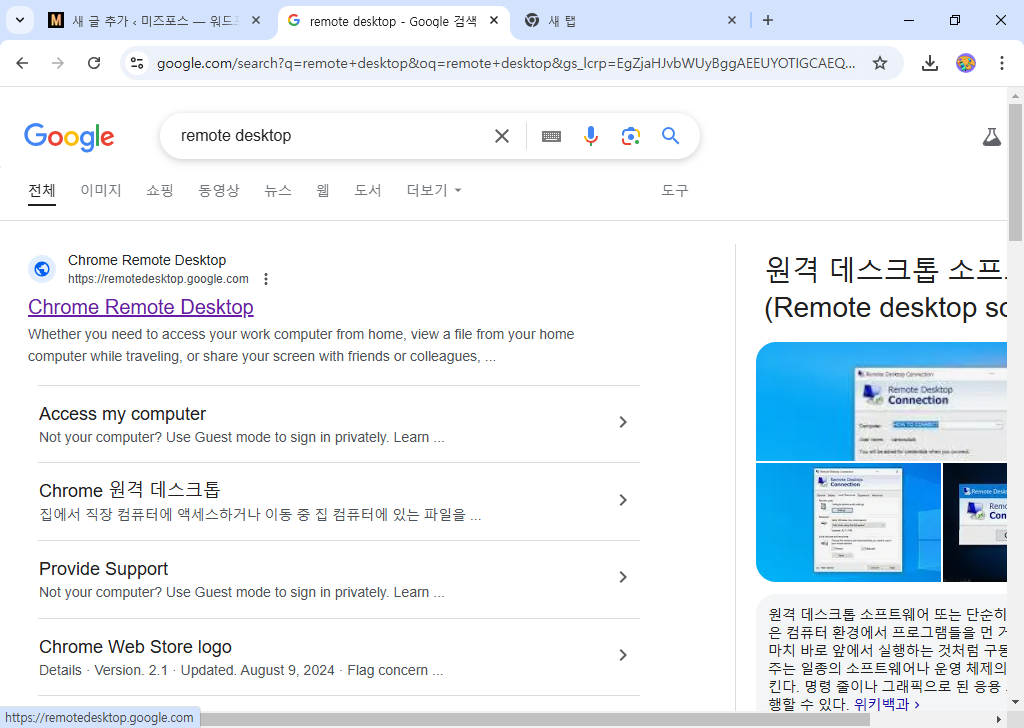Open the Chrome 원격 데스크톱 sitelink
Image resolution: width=1024 pixels, height=728 pixels.
pos(130,490)
